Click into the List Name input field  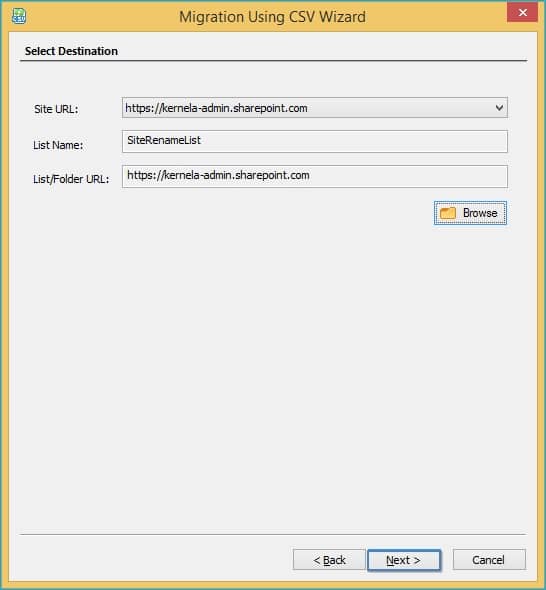point(315,141)
